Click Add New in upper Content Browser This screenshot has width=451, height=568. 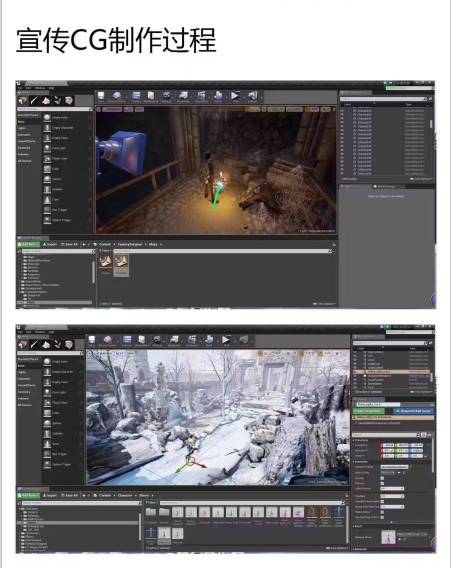click(29, 245)
